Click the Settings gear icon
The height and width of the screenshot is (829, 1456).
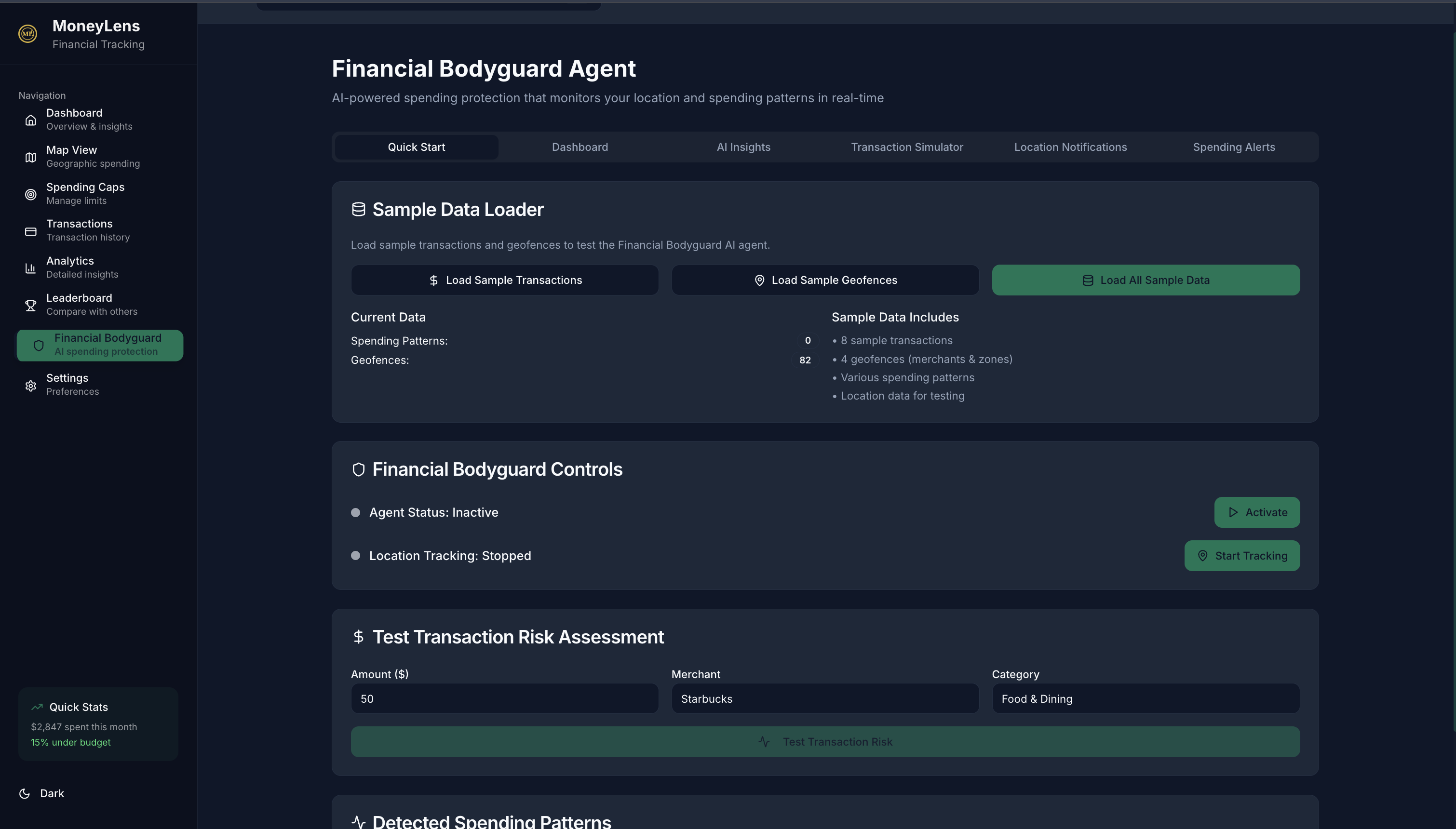(31, 386)
